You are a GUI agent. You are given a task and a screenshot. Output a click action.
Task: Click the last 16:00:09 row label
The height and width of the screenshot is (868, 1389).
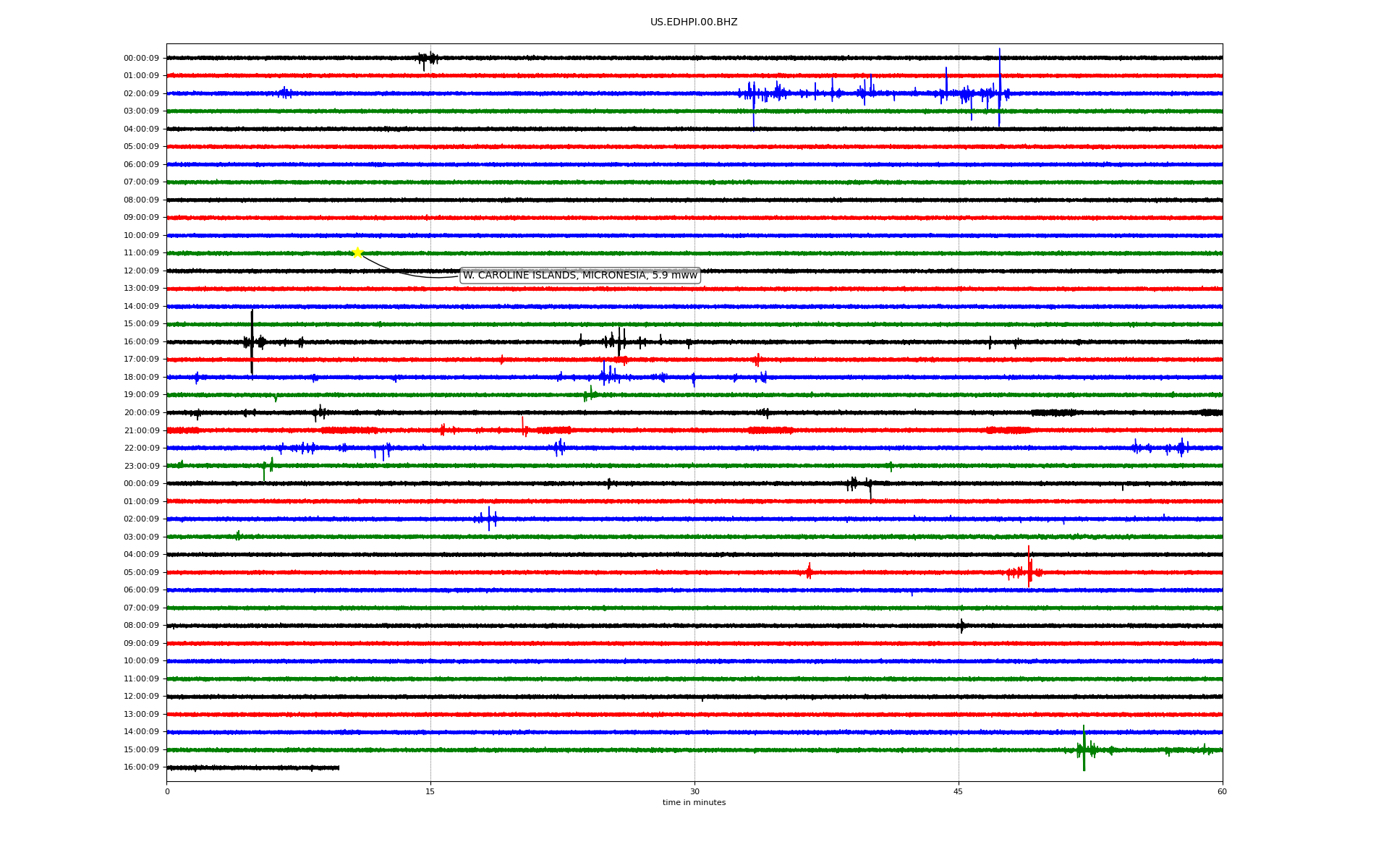141,767
